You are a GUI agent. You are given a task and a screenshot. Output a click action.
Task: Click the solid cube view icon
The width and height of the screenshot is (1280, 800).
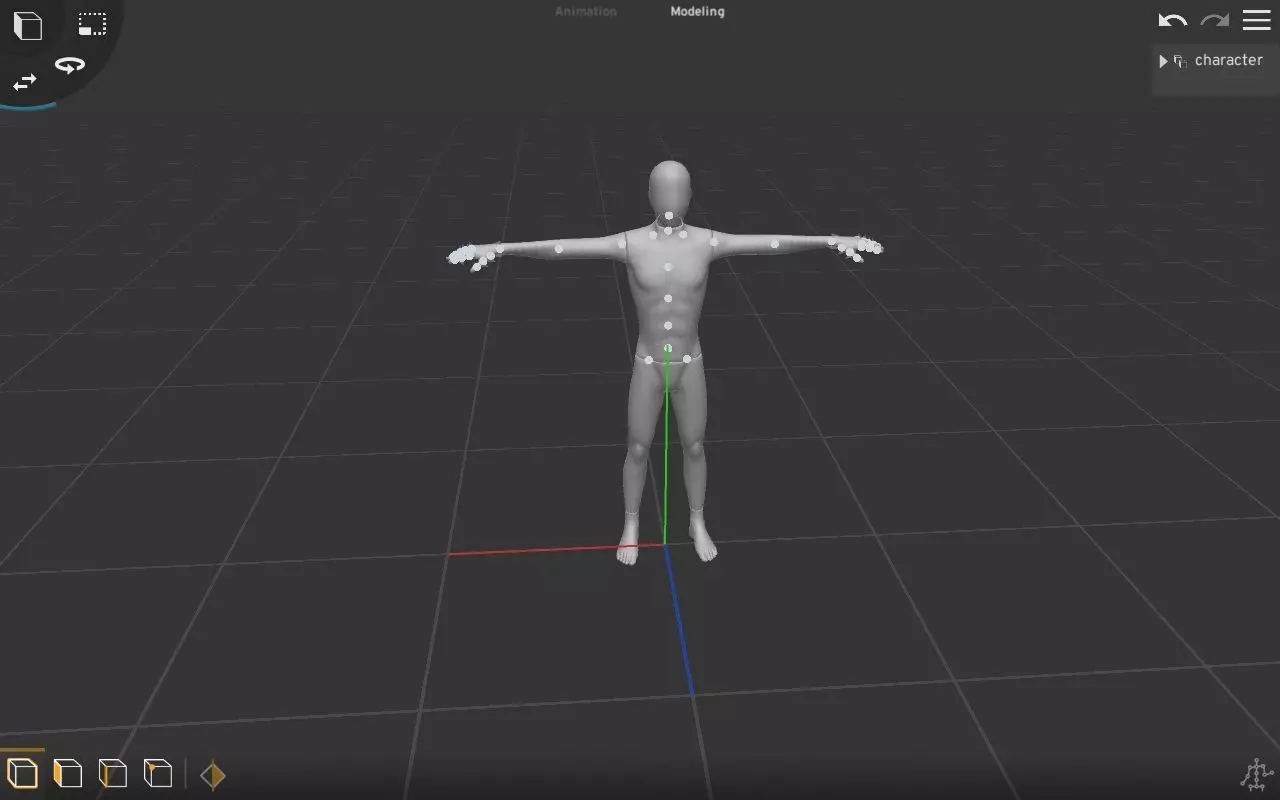28,25
